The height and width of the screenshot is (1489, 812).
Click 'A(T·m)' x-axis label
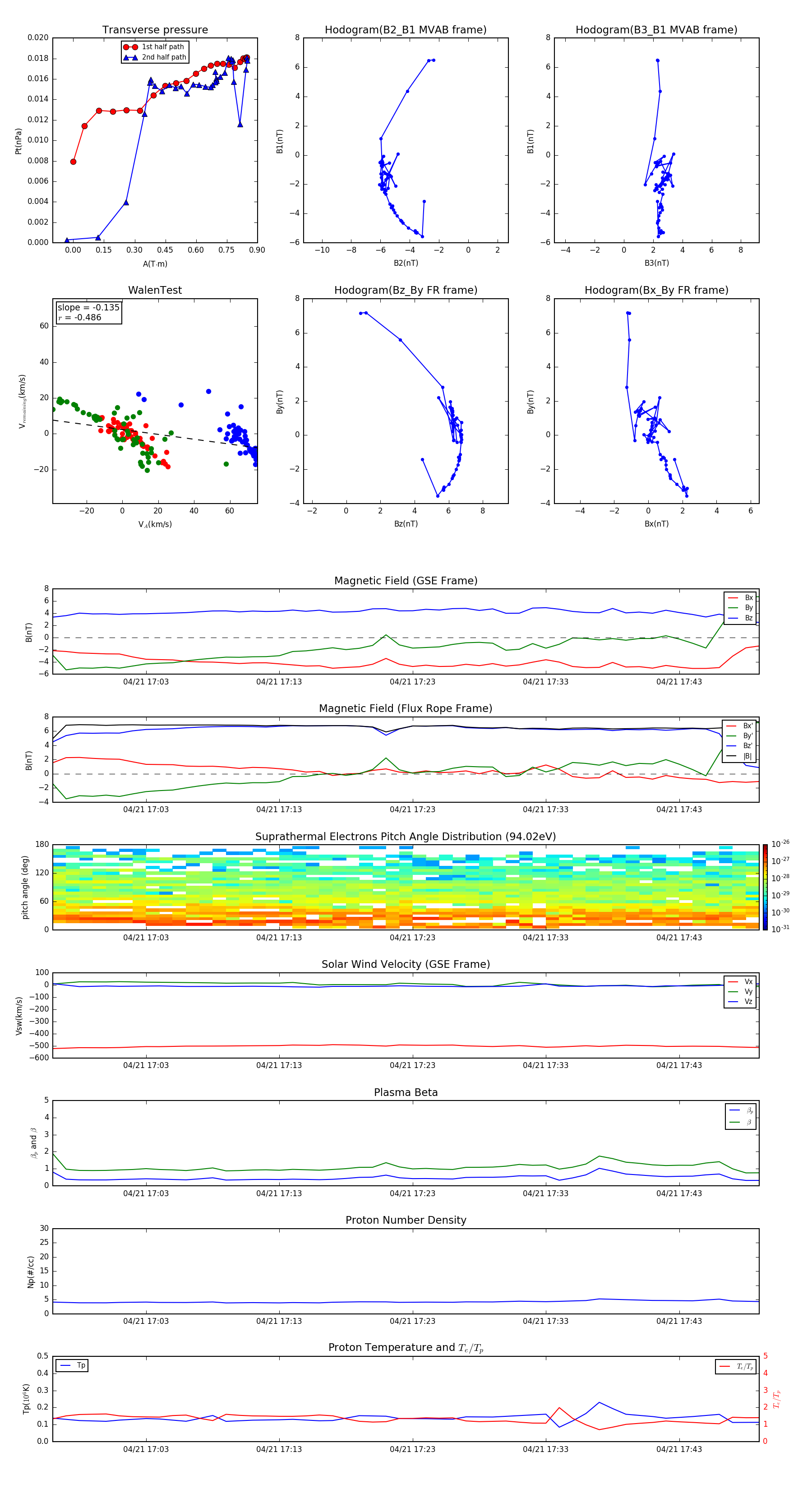coord(155,264)
